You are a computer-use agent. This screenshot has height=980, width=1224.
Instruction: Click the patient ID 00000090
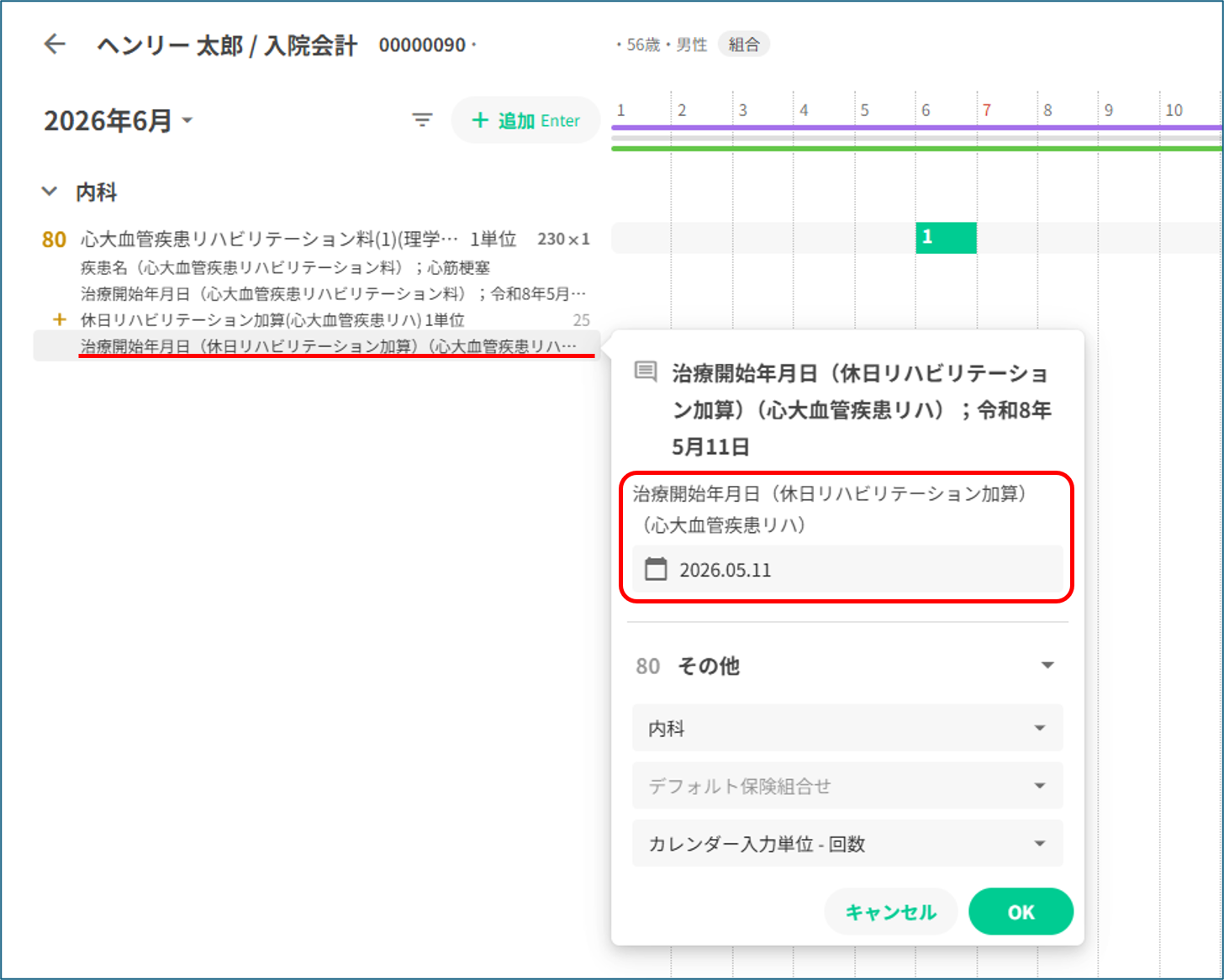coord(422,45)
